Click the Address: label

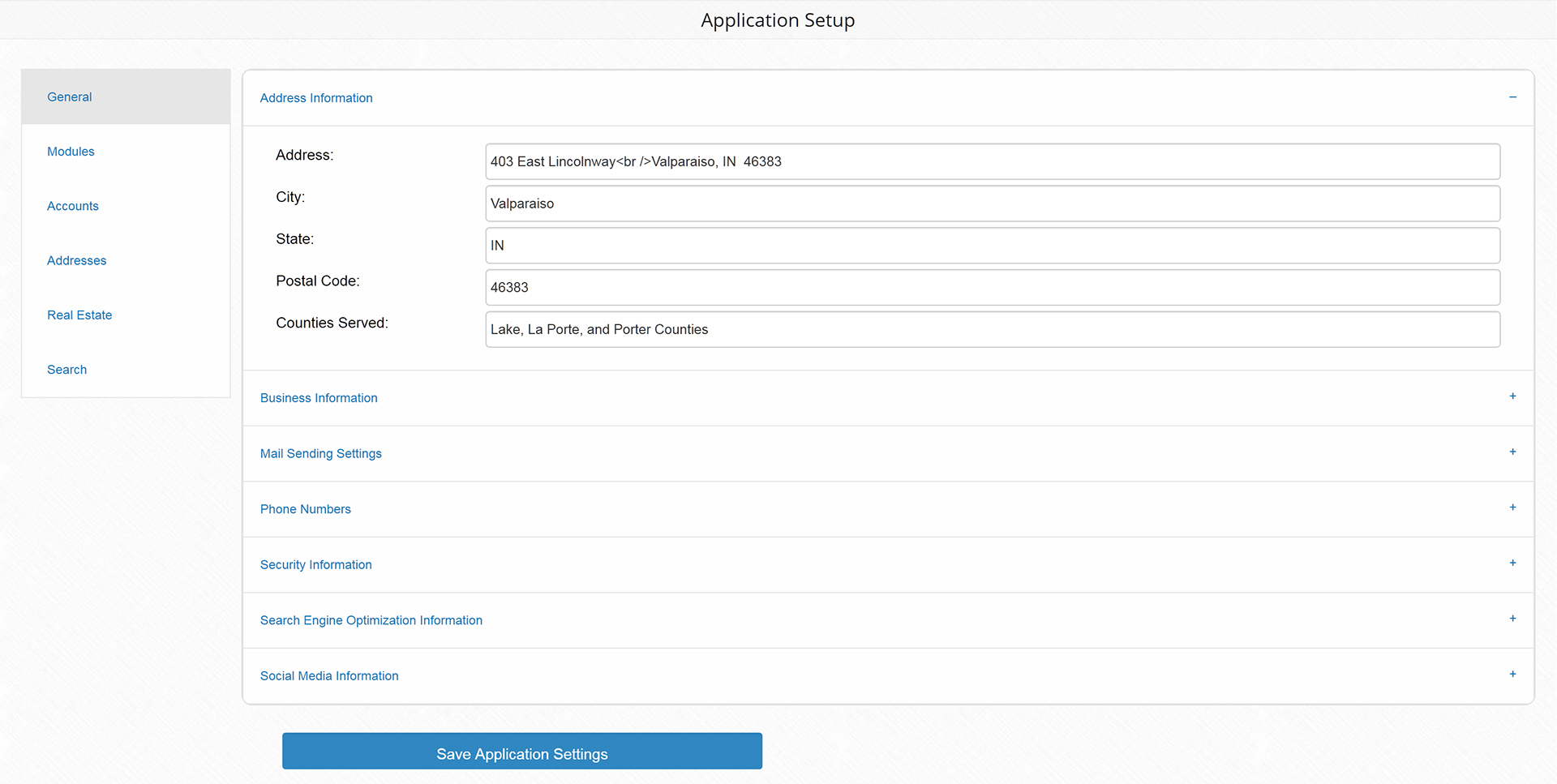(304, 155)
